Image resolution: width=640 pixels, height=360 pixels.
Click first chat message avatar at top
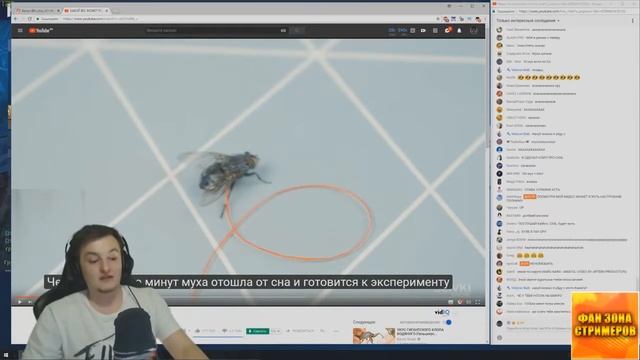(x=499, y=30)
